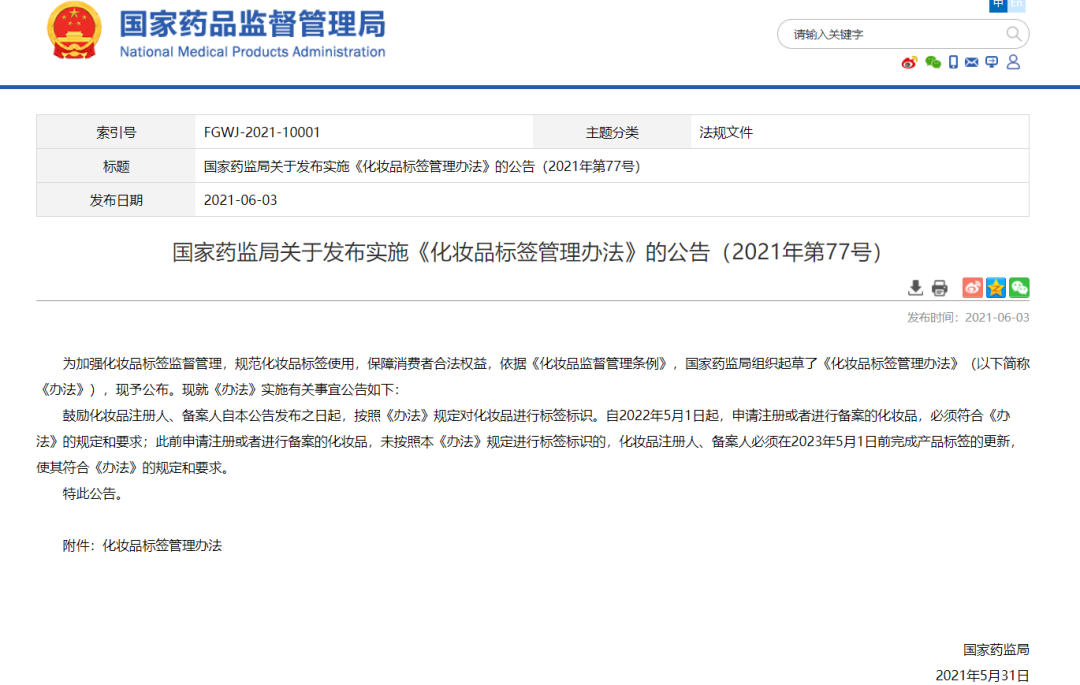Viewport: 1080px width, 685px height.
Task: Click the national emblem image
Action: [x=75, y=31]
